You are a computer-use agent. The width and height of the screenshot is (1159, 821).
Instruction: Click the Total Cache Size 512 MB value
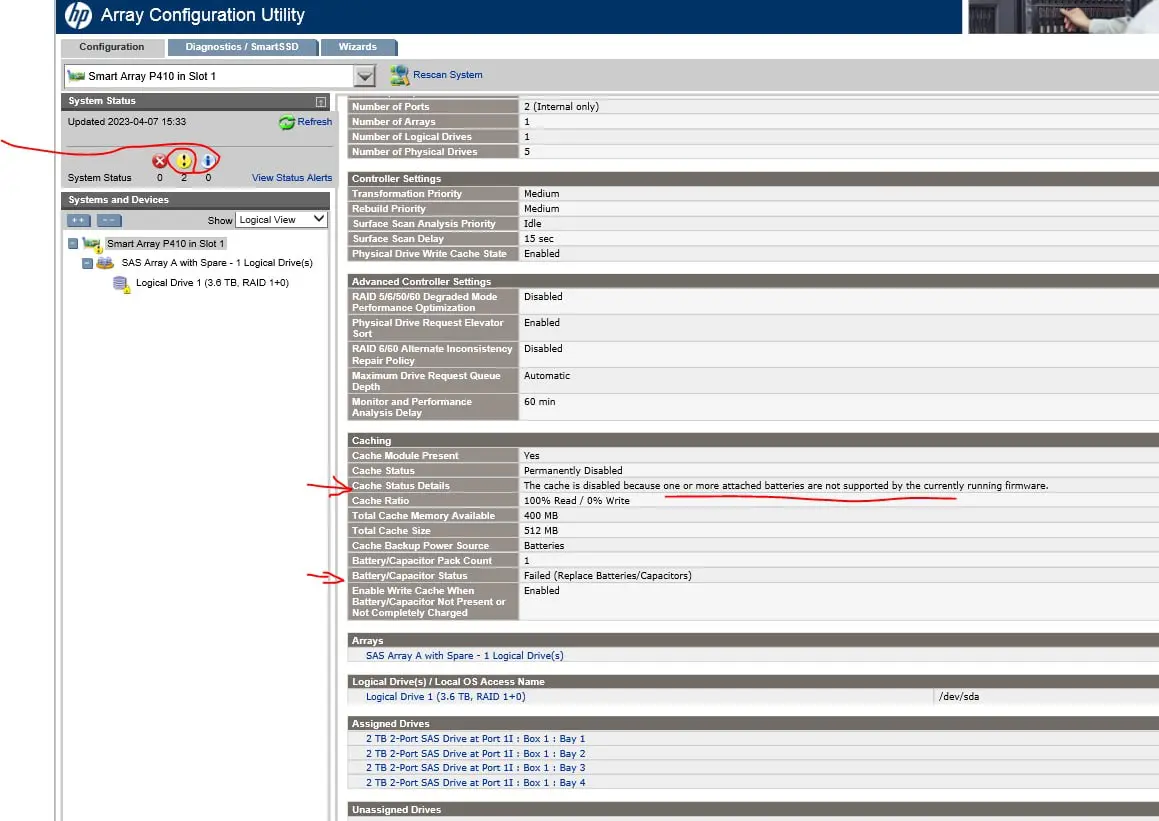pos(541,531)
